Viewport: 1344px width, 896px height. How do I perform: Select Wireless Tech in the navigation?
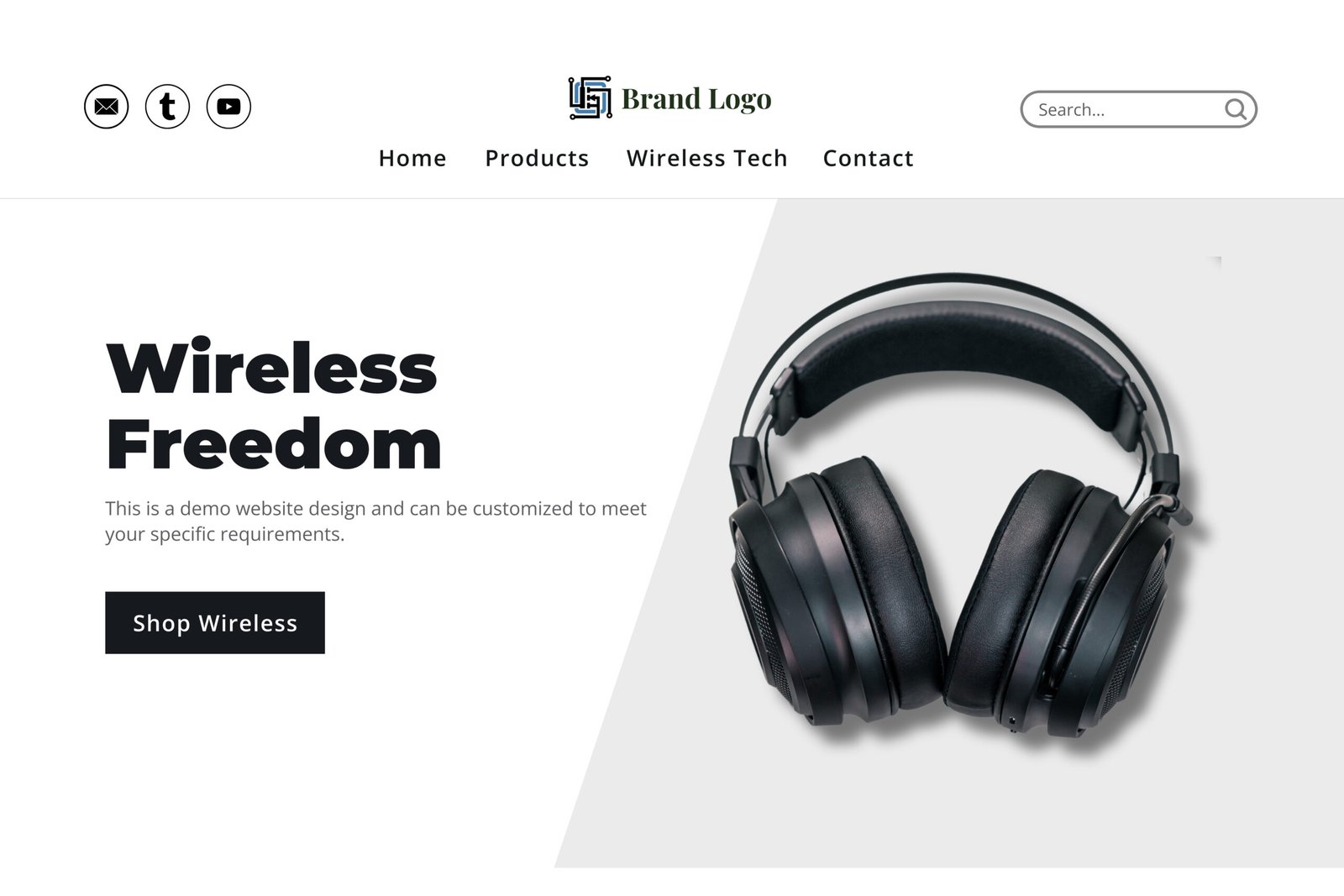707,158
